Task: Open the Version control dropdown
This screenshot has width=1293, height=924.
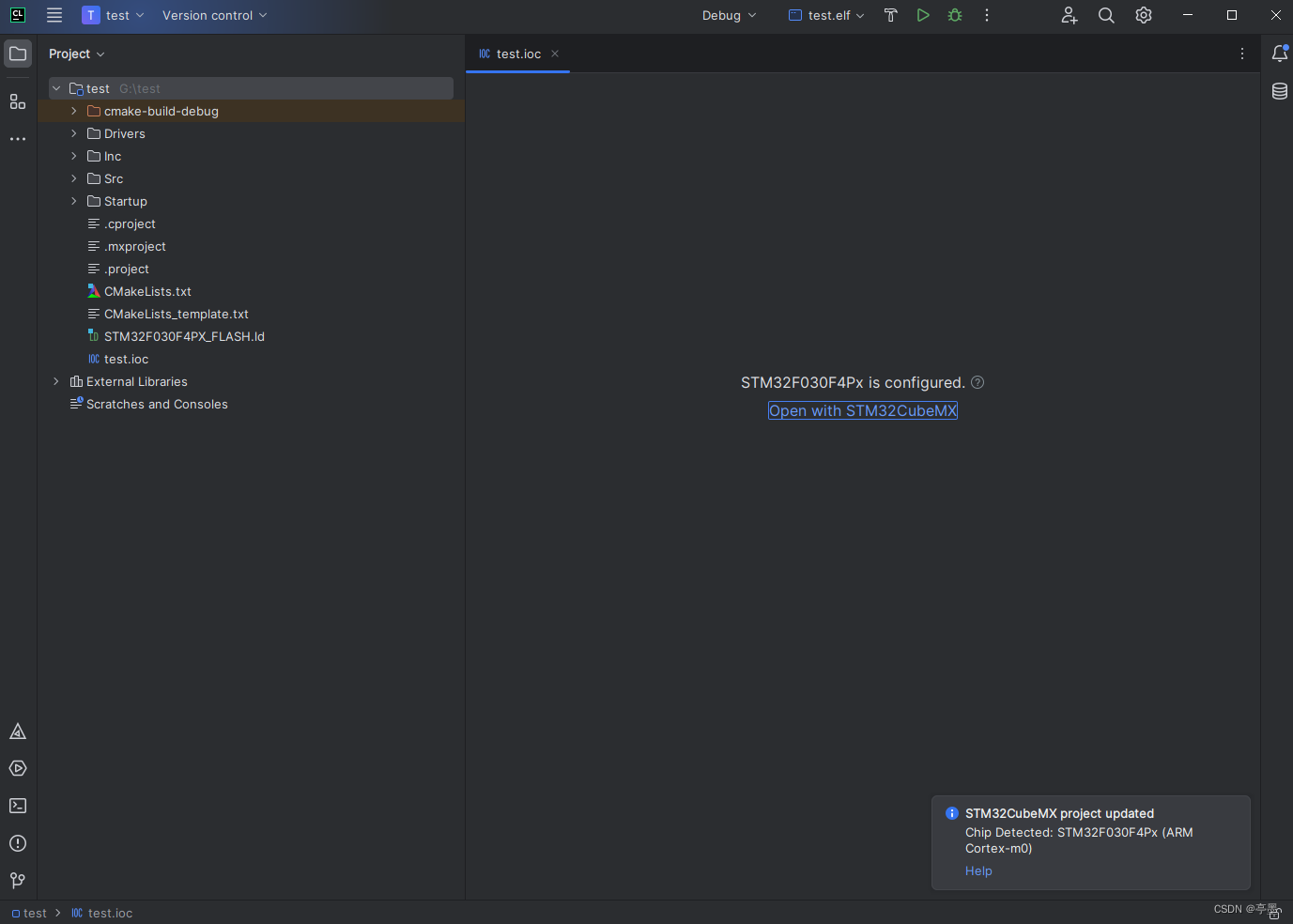Action: point(215,15)
